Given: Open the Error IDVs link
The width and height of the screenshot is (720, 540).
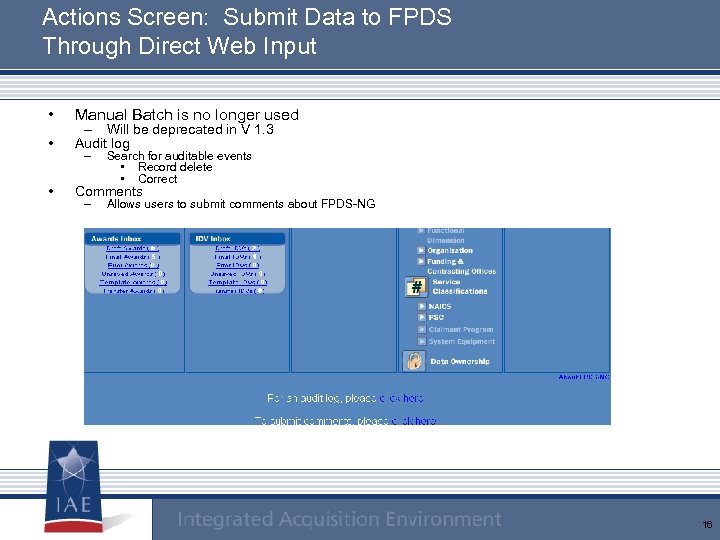Looking at the screenshot, I should (237, 265).
